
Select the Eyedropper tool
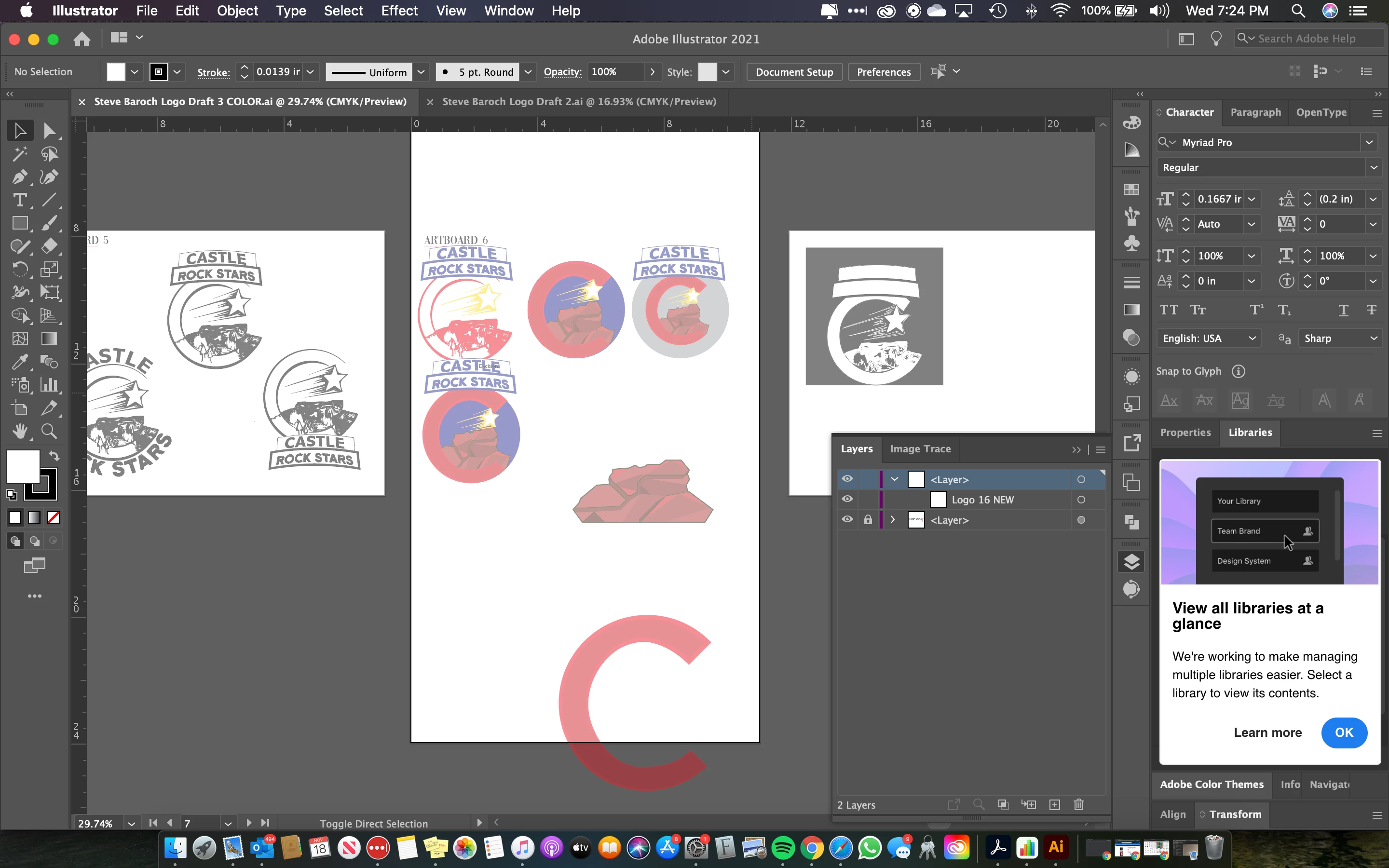click(x=19, y=362)
